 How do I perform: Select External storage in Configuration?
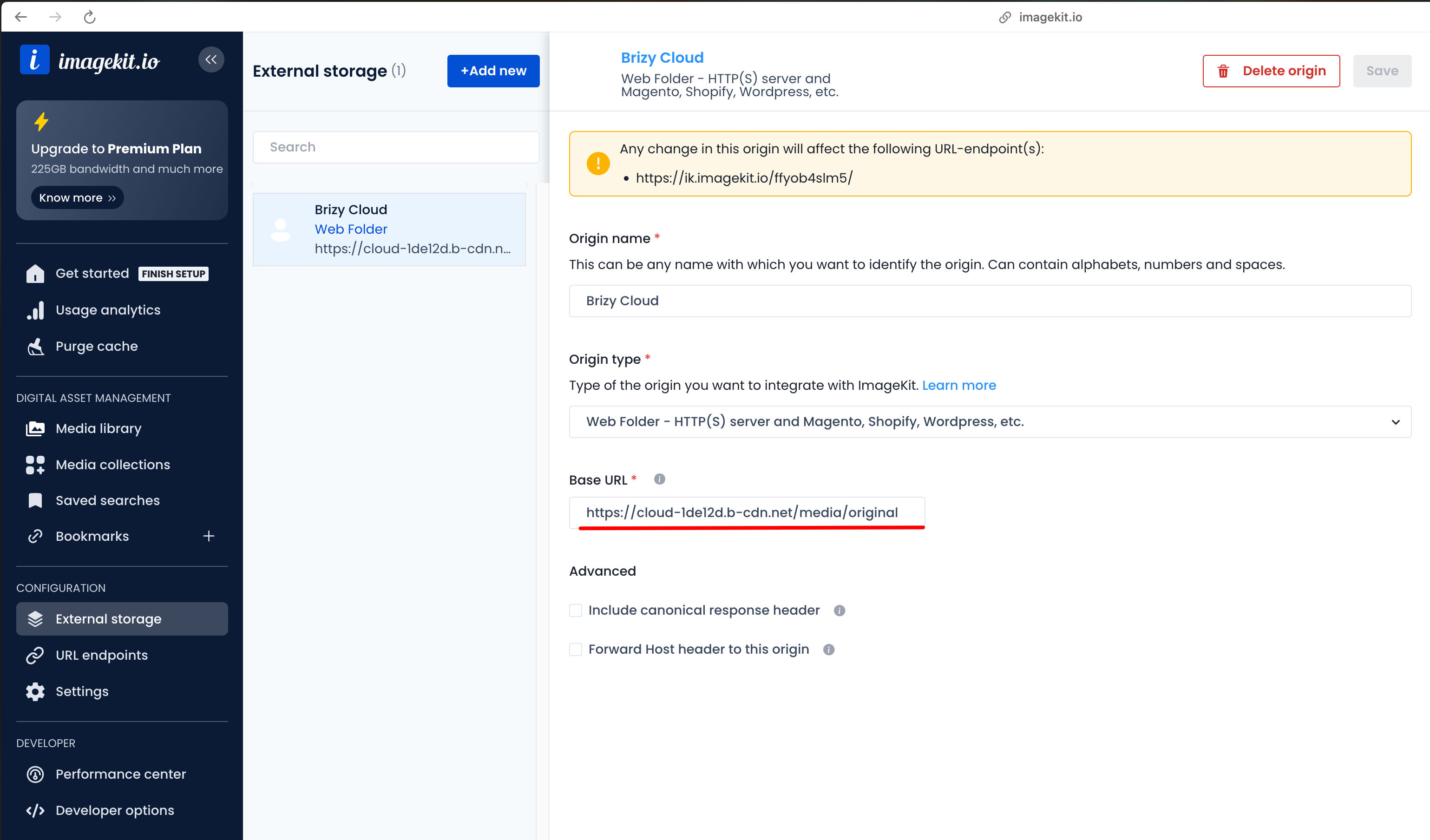tap(122, 619)
